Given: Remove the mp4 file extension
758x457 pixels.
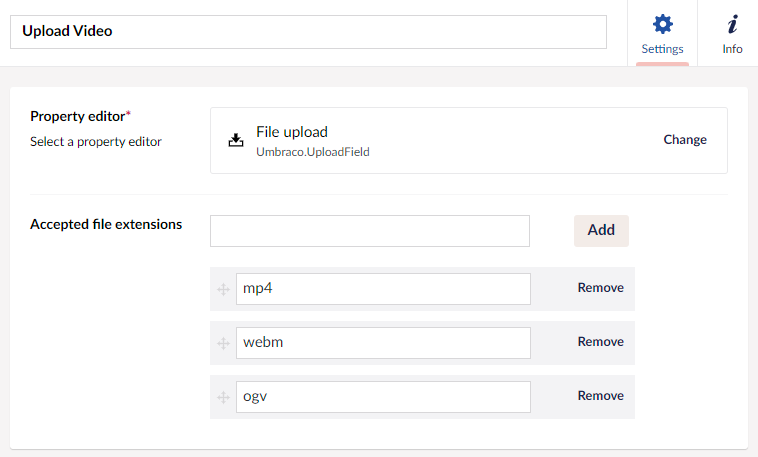Looking at the screenshot, I should (600, 288).
